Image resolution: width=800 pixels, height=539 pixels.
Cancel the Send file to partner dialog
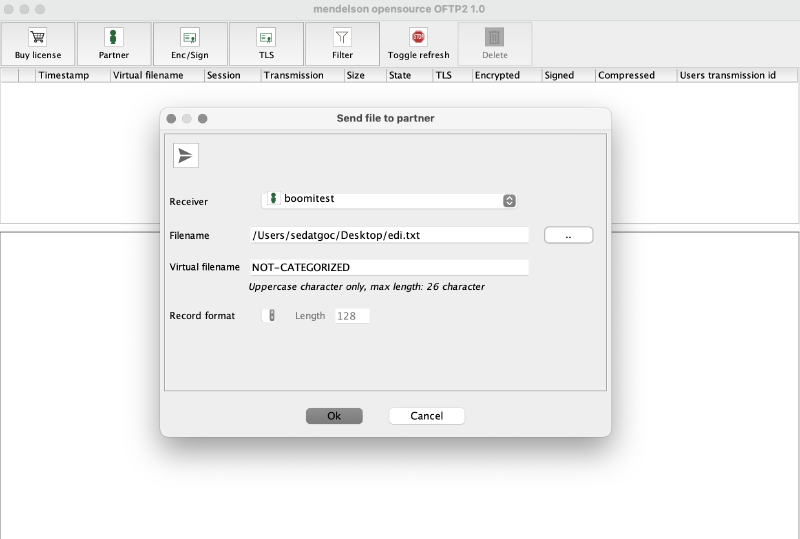(427, 416)
